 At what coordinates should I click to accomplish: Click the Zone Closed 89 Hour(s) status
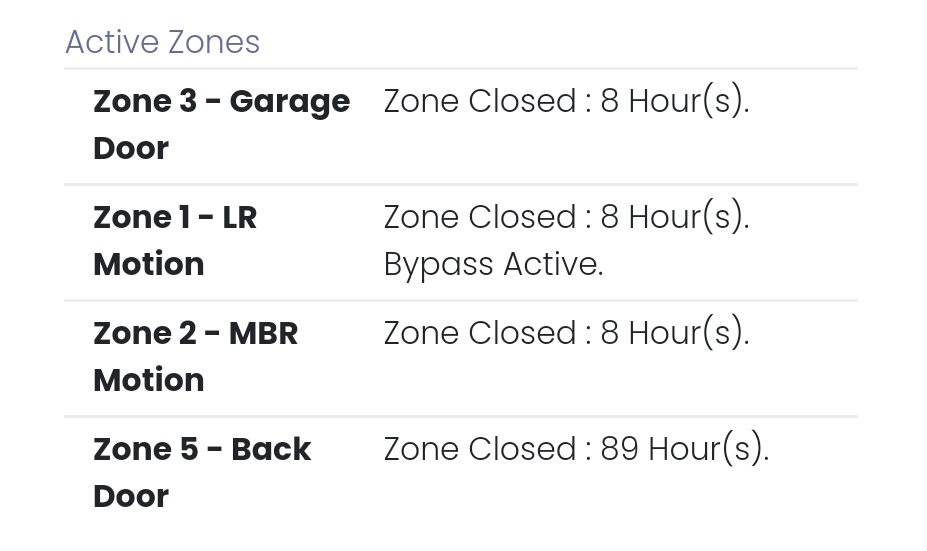576,449
